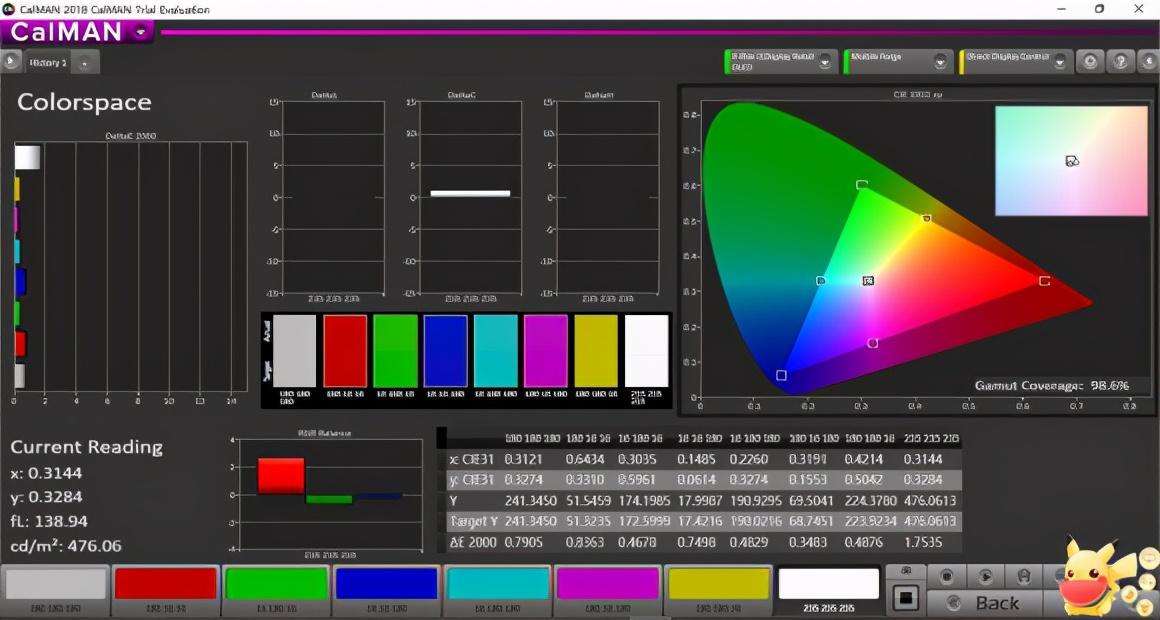The height and width of the screenshot is (620, 1160).
Task: Select the red color patch in bottom strip
Action: pyautogui.click(x=166, y=584)
